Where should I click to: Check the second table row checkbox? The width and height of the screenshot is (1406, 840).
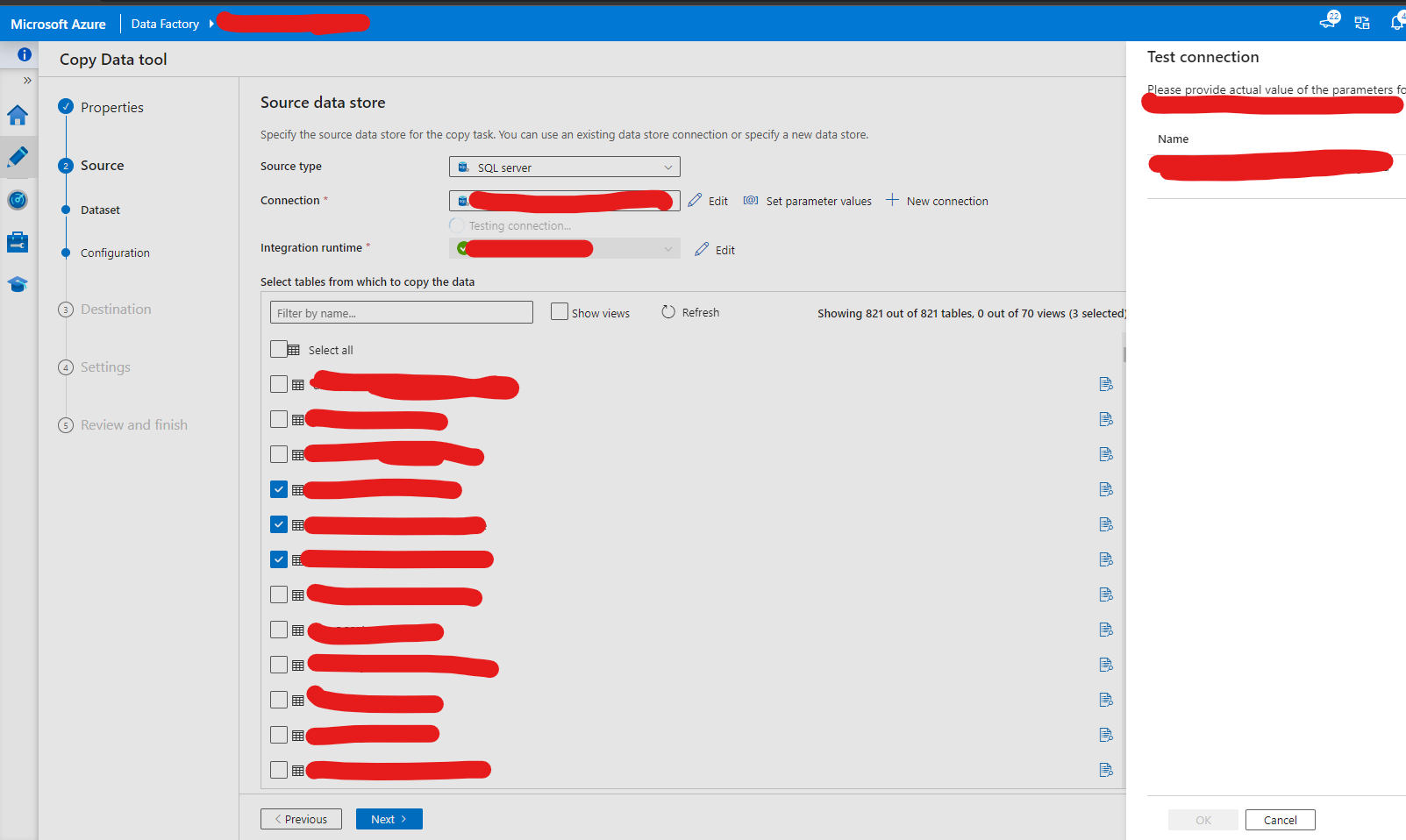coord(279,419)
